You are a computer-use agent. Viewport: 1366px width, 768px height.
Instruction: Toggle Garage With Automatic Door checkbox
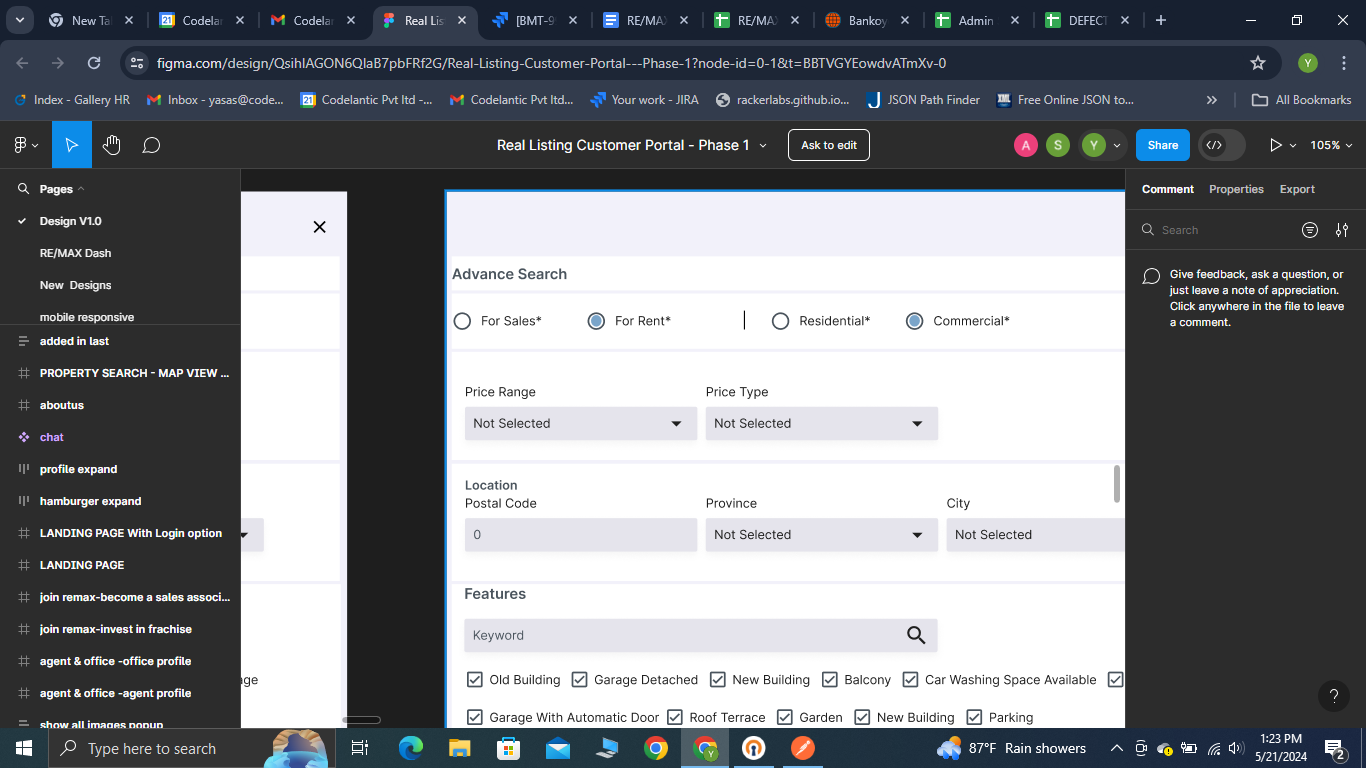[475, 718]
